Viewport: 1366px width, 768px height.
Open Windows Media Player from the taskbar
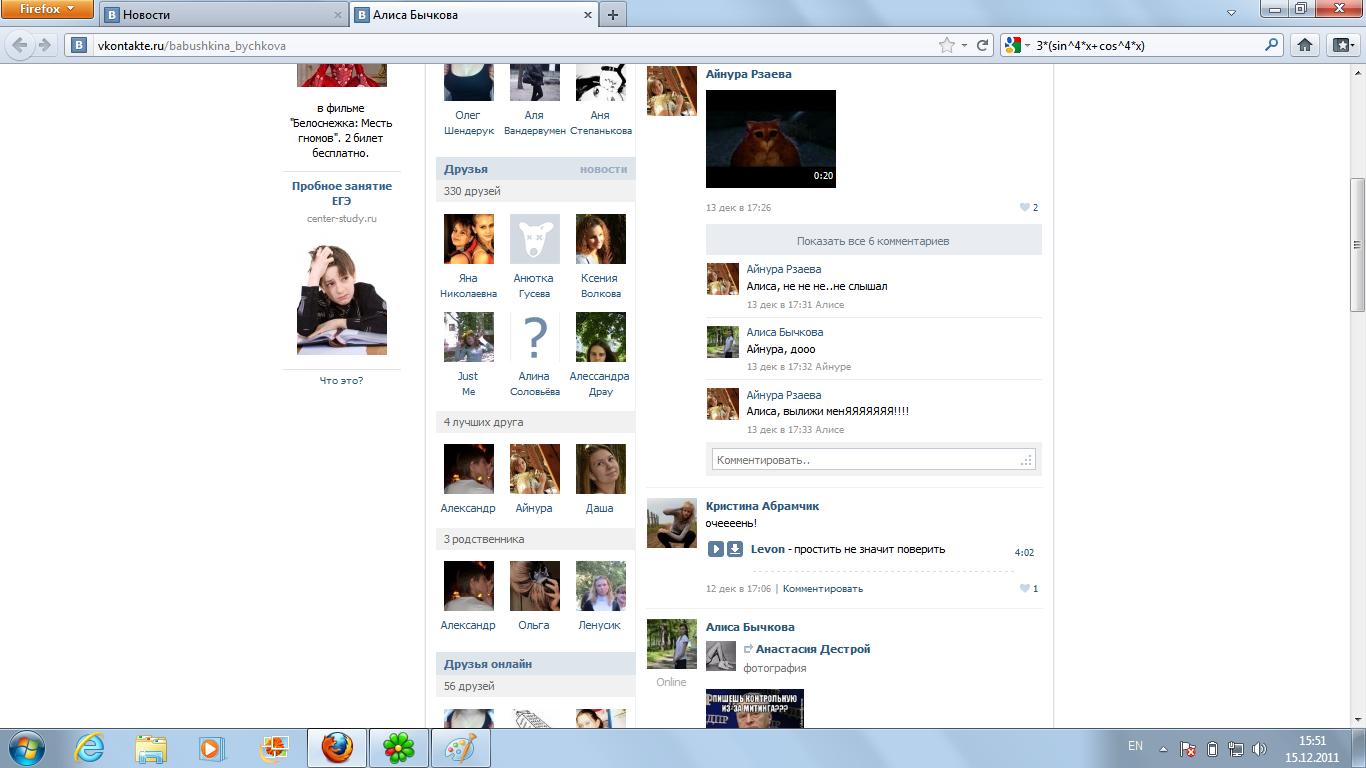(211, 747)
